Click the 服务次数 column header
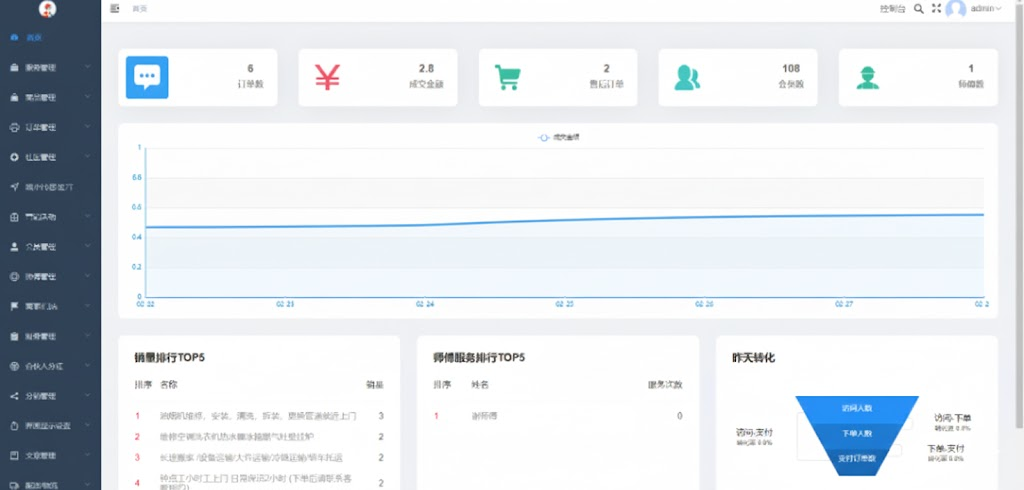This screenshot has height=490, width=1024. 665,385
